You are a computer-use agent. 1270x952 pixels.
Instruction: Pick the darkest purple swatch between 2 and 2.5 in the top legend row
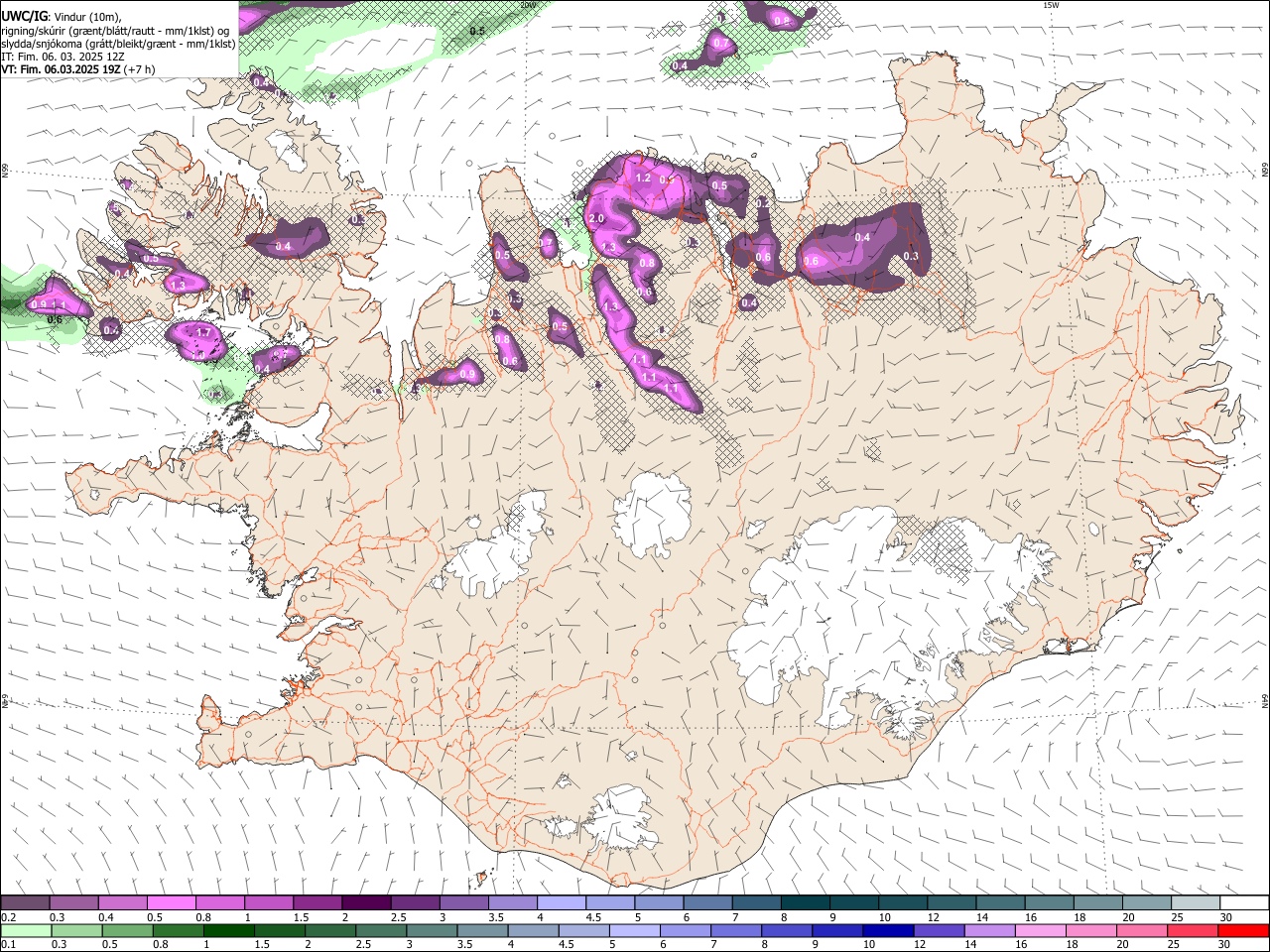[366, 903]
